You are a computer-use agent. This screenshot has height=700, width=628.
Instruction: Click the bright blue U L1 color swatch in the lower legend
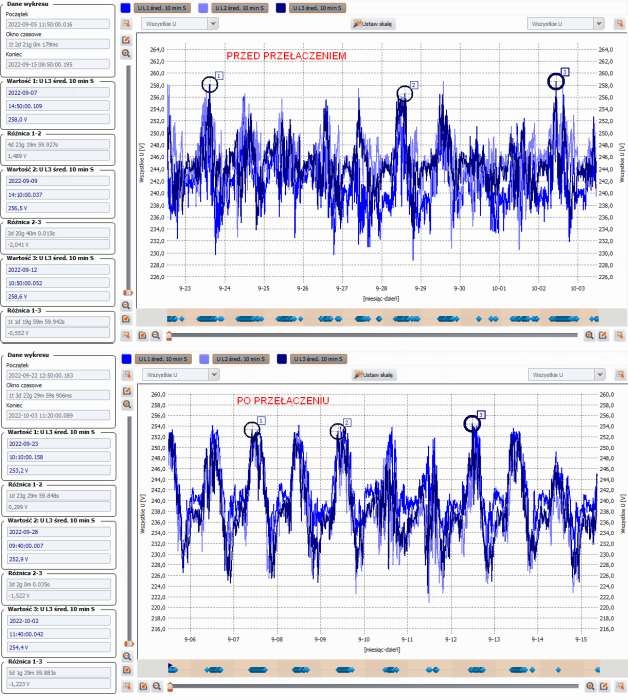(126, 359)
